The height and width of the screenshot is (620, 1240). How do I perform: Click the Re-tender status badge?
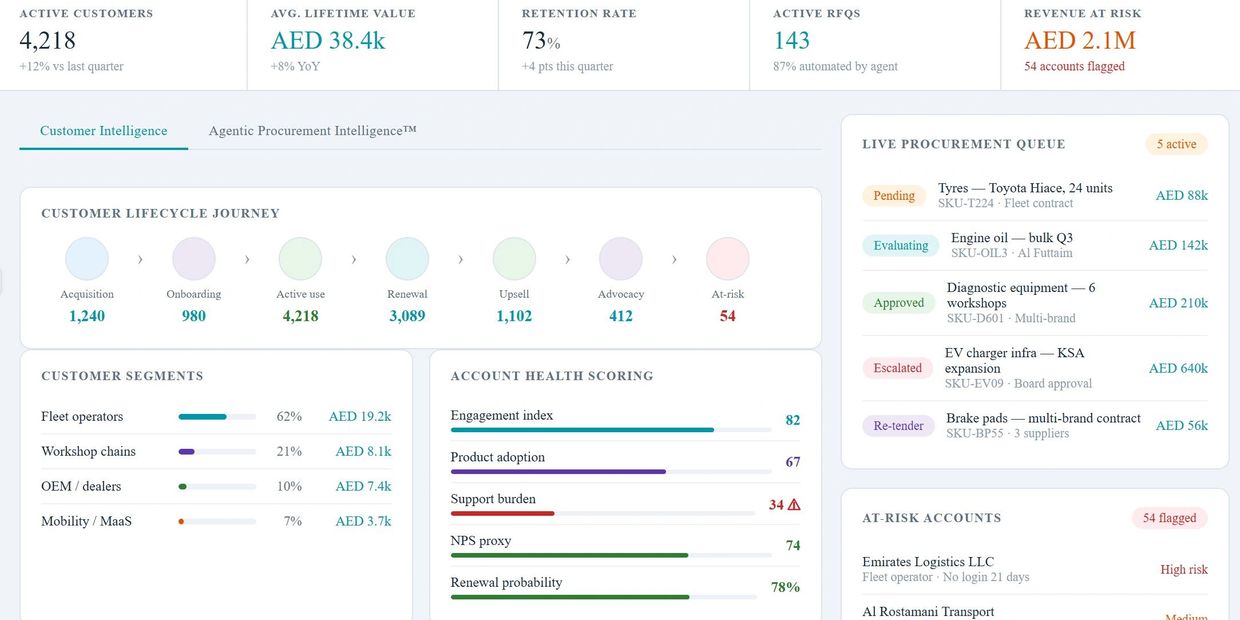coord(899,426)
